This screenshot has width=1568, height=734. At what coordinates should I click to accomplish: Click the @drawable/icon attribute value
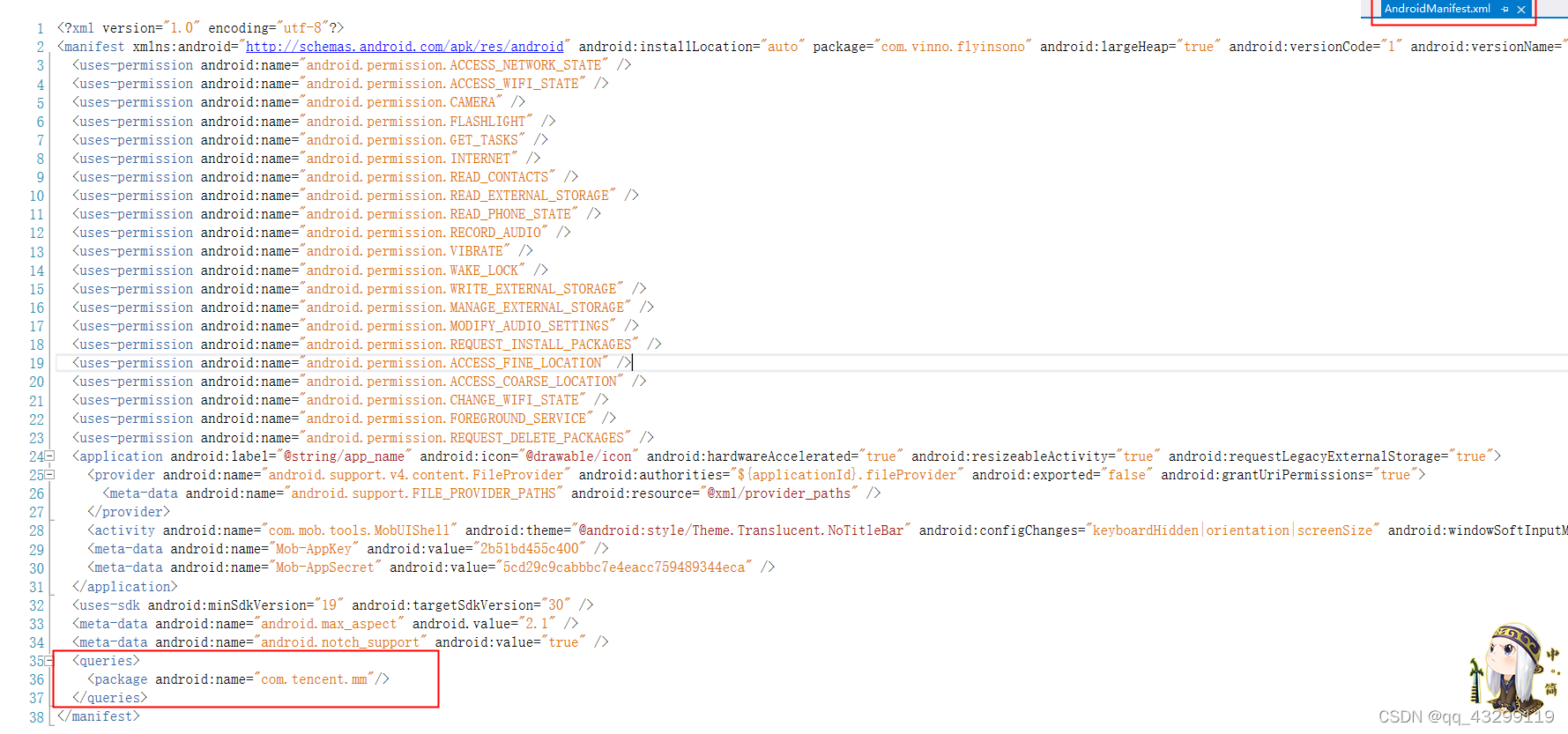tap(578, 456)
